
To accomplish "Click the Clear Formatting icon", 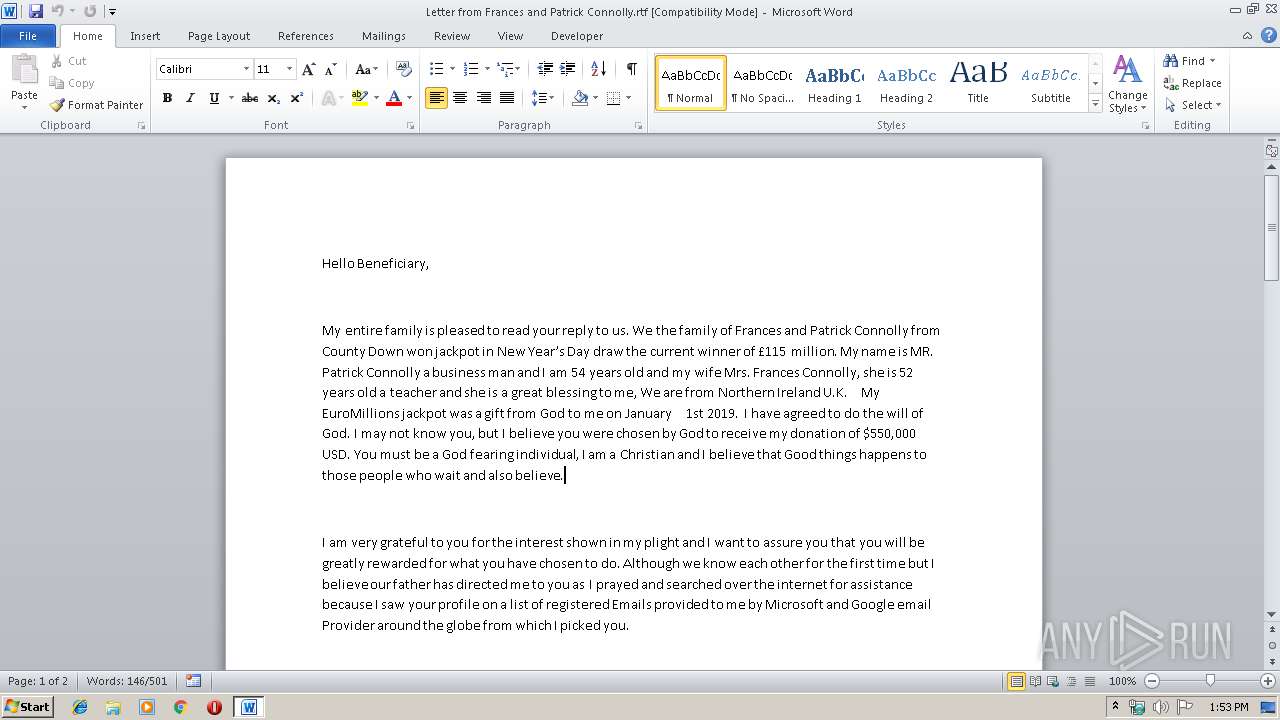I will pyautogui.click(x=403, y=69).
